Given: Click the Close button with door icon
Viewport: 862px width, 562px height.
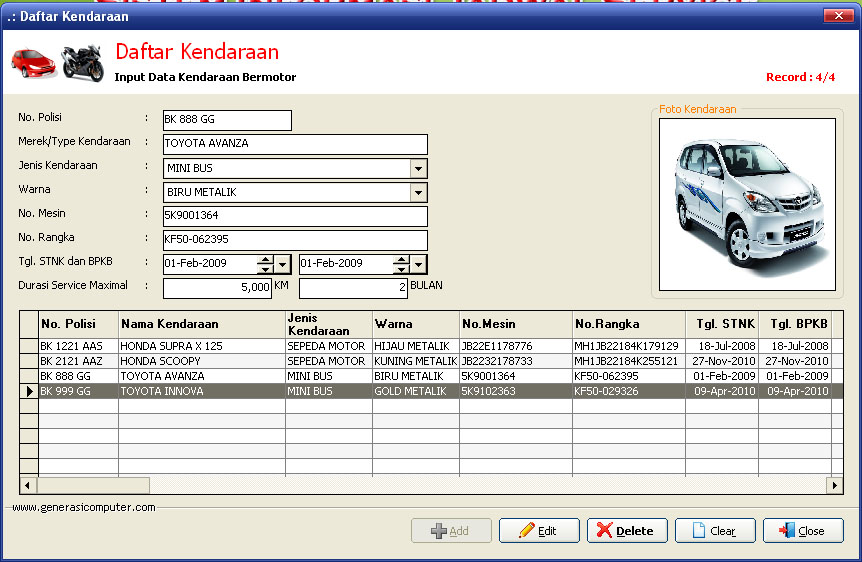Looking at the screenshot, I should click(x=802, y=531).
